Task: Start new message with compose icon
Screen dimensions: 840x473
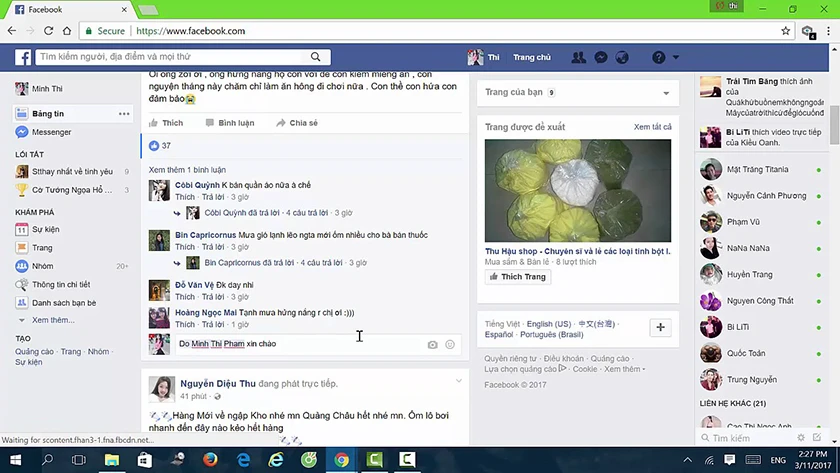Action: (x=817, y=438)
